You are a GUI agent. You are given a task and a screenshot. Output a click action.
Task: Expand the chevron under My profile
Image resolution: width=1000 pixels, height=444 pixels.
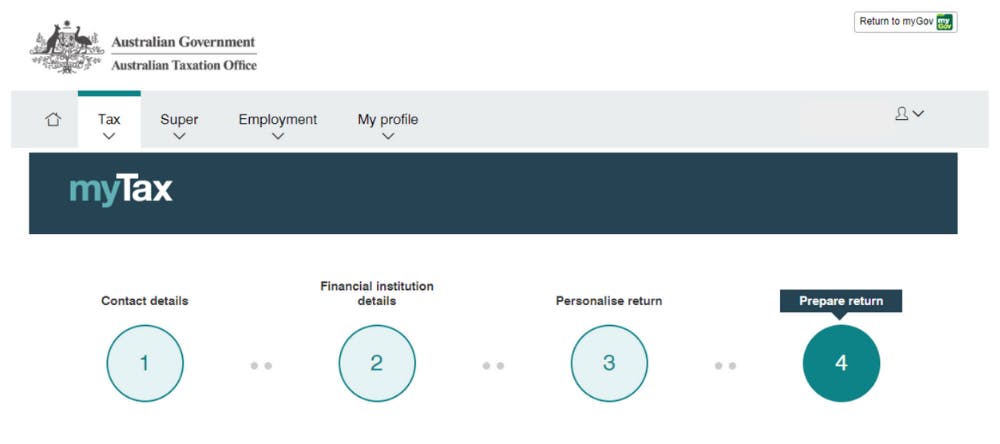[x=388, y=136]
